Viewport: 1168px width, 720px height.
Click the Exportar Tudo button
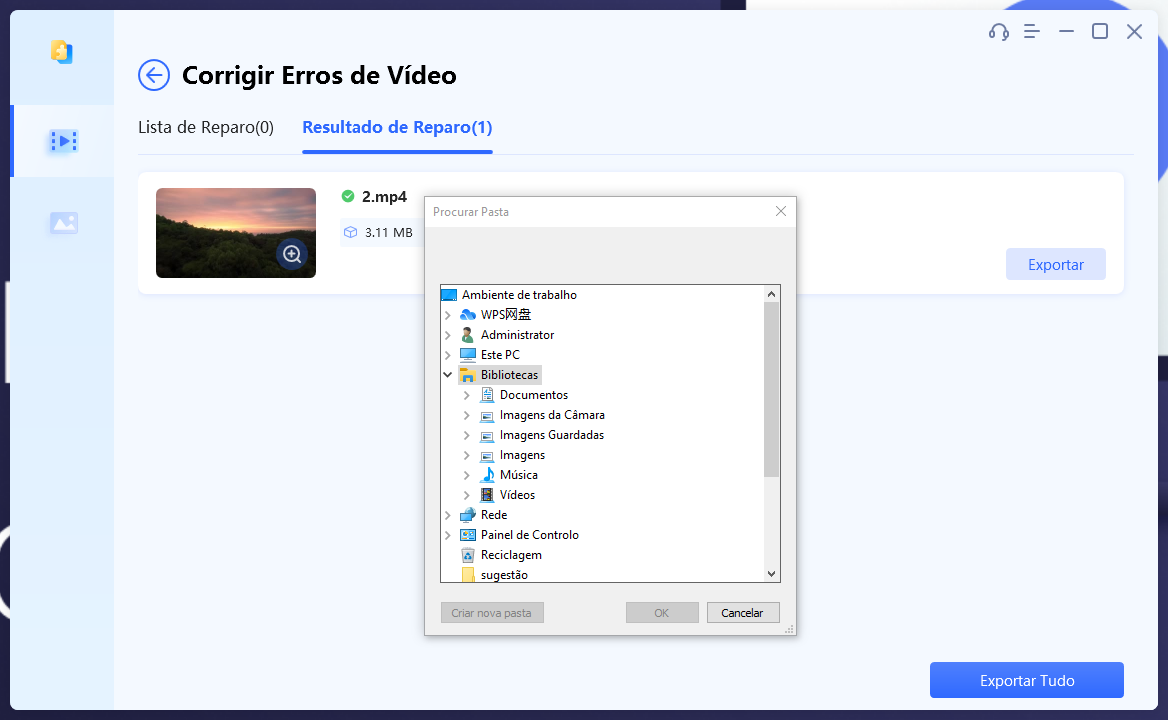click(1026, 680)
